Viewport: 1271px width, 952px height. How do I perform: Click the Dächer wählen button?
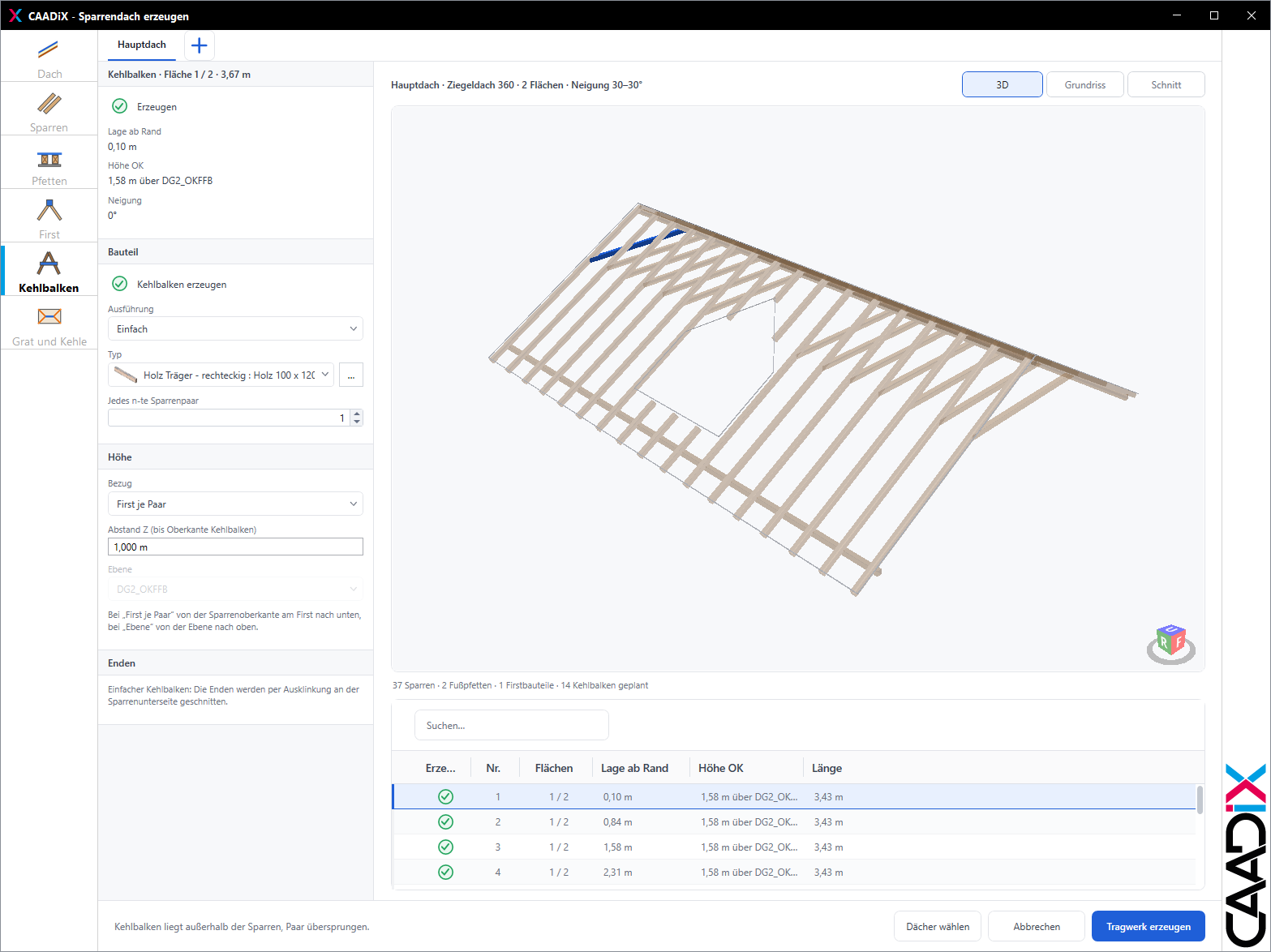pyautogui.click(x=938, y=926)
